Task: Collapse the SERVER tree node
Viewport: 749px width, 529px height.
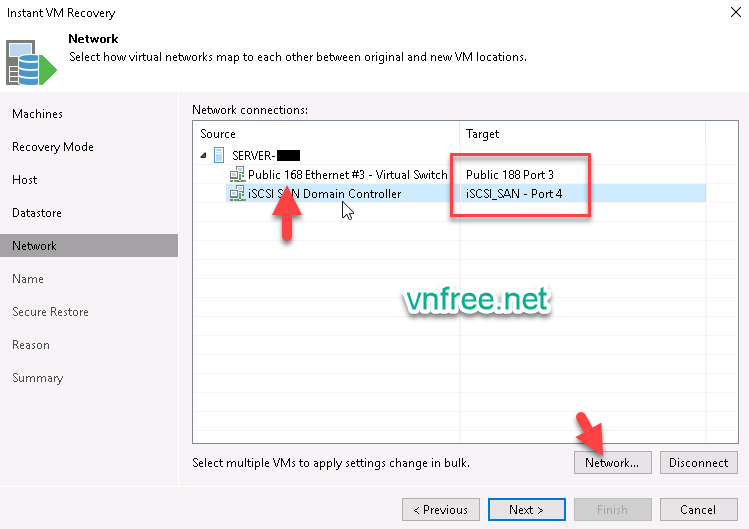Action: 204,155
